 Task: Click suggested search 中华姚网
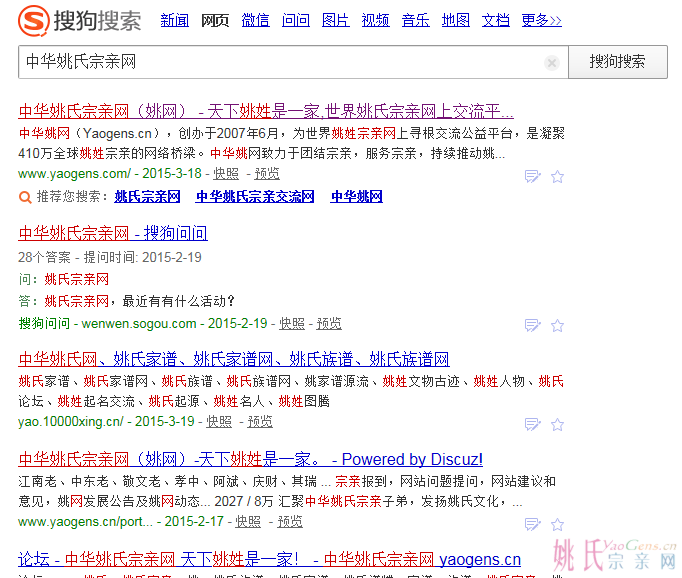[357, 197]
